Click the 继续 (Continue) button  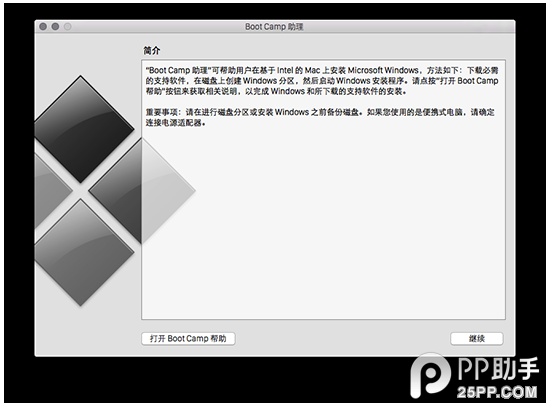(477, 339)
